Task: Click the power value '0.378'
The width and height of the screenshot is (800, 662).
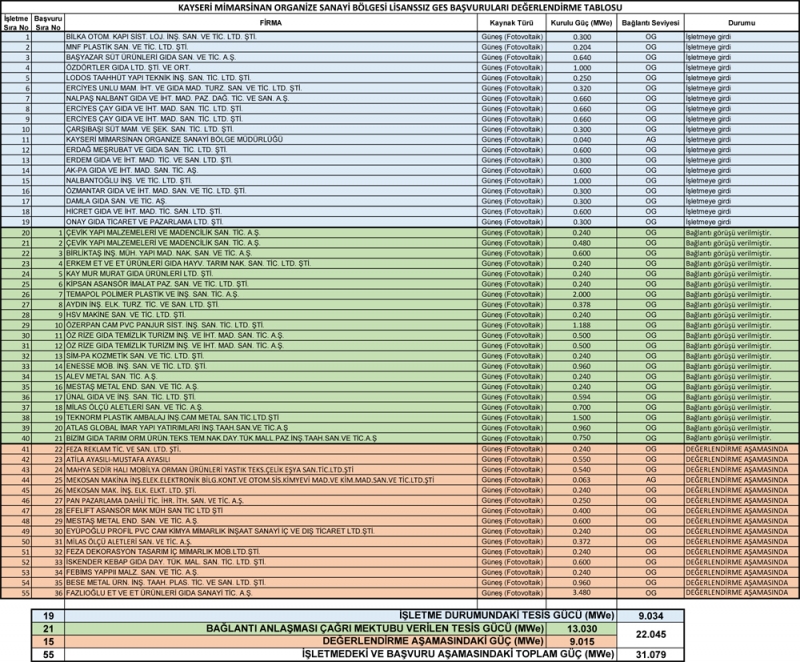Action: 582,304
